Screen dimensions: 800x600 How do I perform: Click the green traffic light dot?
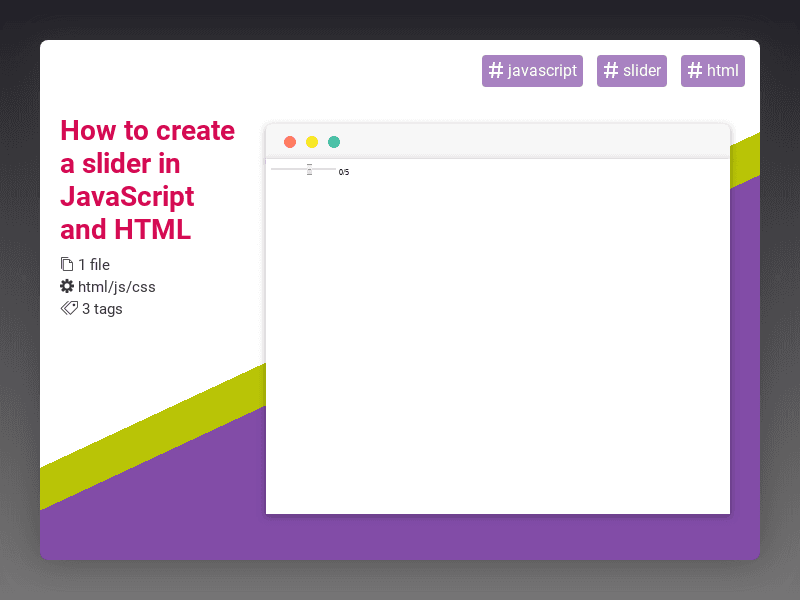point(334,142)
